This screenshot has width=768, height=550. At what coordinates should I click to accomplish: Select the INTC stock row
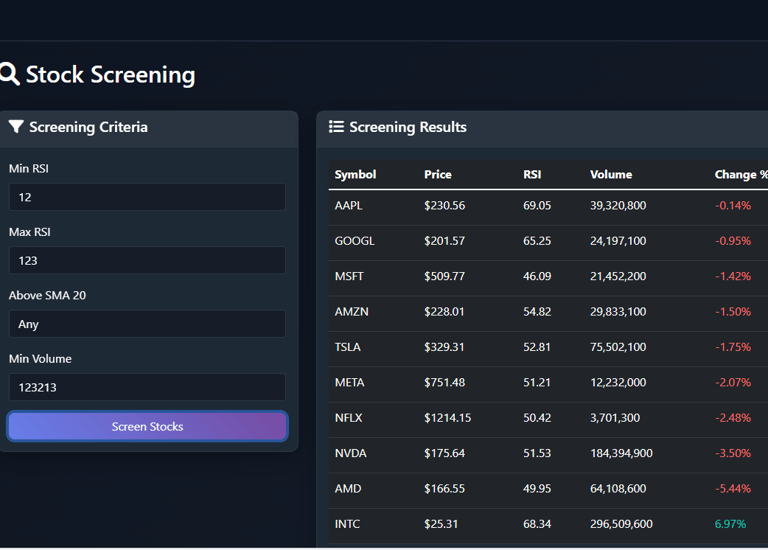point(348,524)
